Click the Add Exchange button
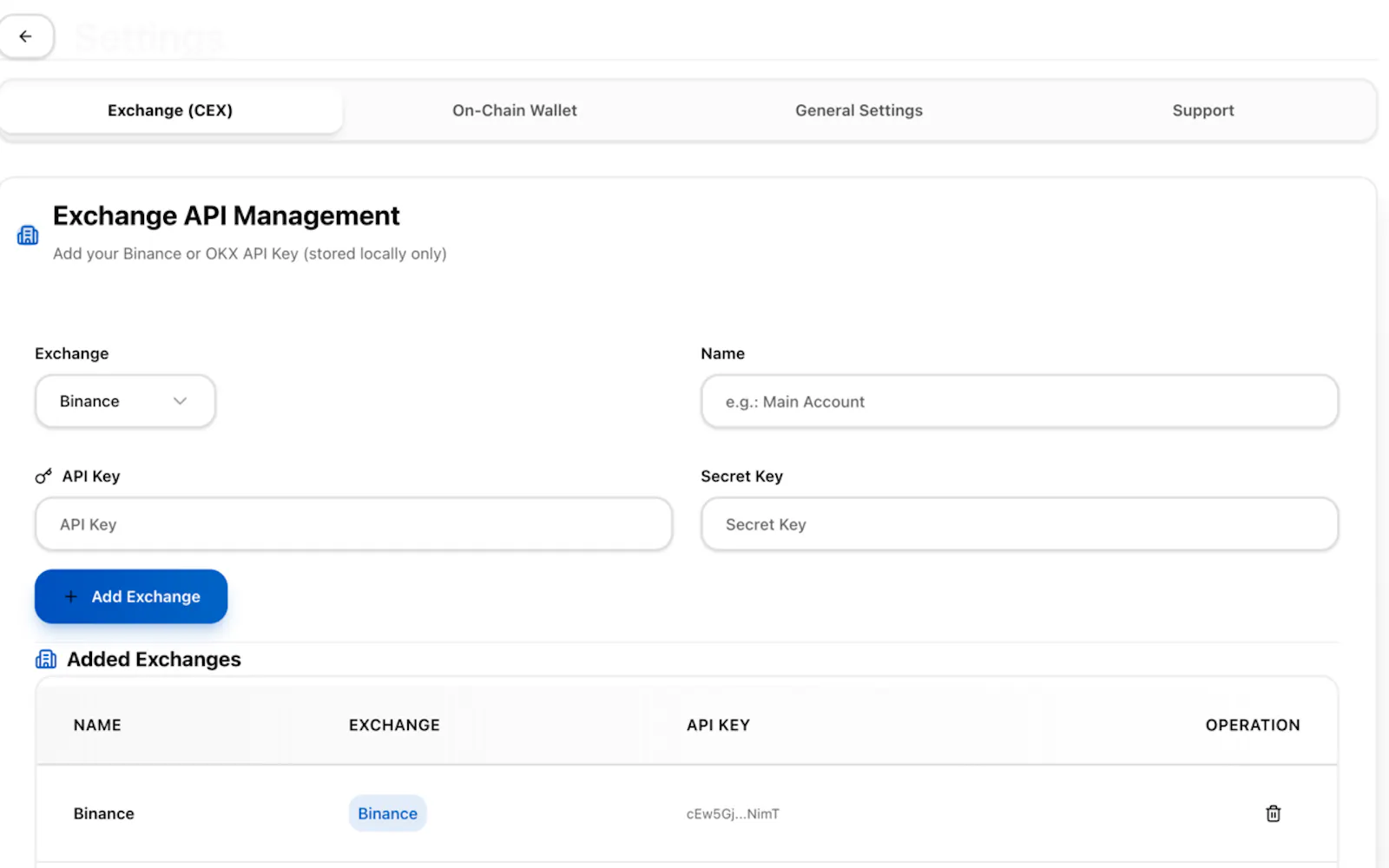Image resolution: width=1389 pixels, height=868 pixels. tap(131, 596)
